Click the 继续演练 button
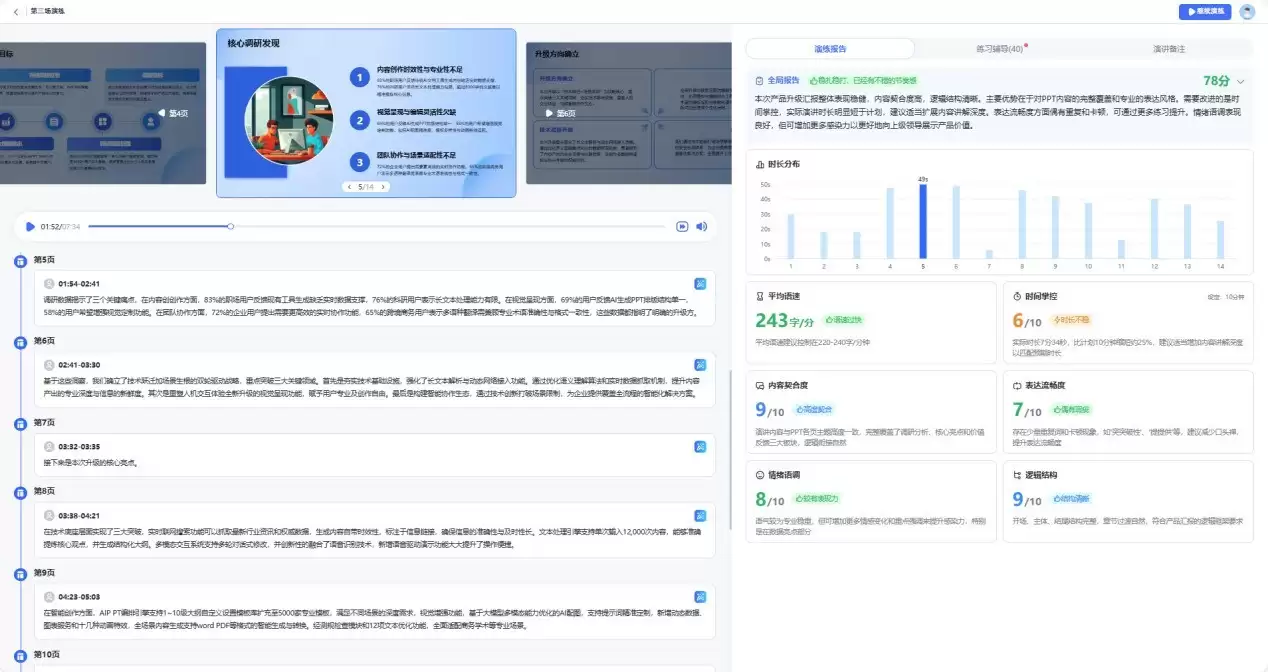 (x=1204, y=12)
